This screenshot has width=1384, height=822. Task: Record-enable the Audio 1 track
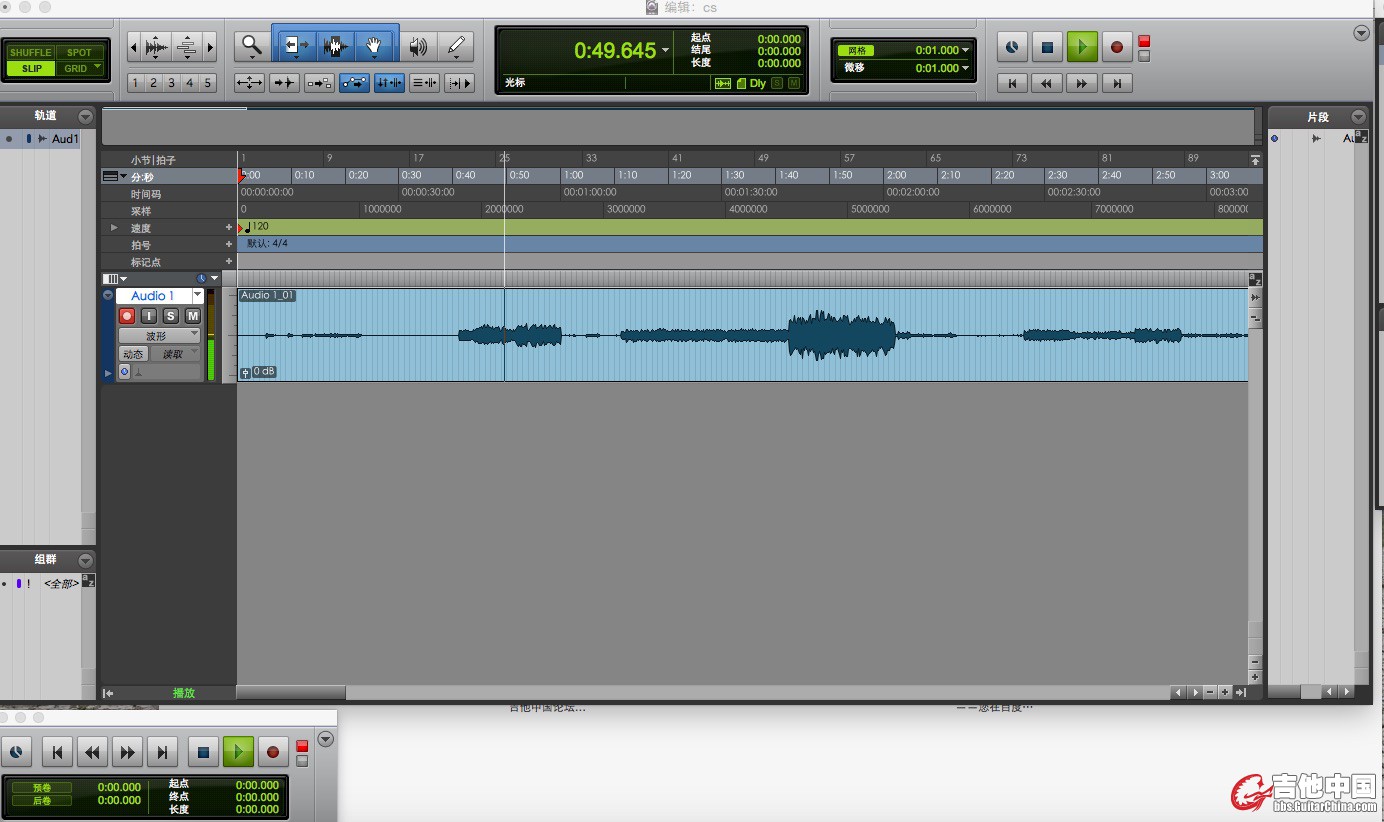pyautogui.click(x=127, y=316)
